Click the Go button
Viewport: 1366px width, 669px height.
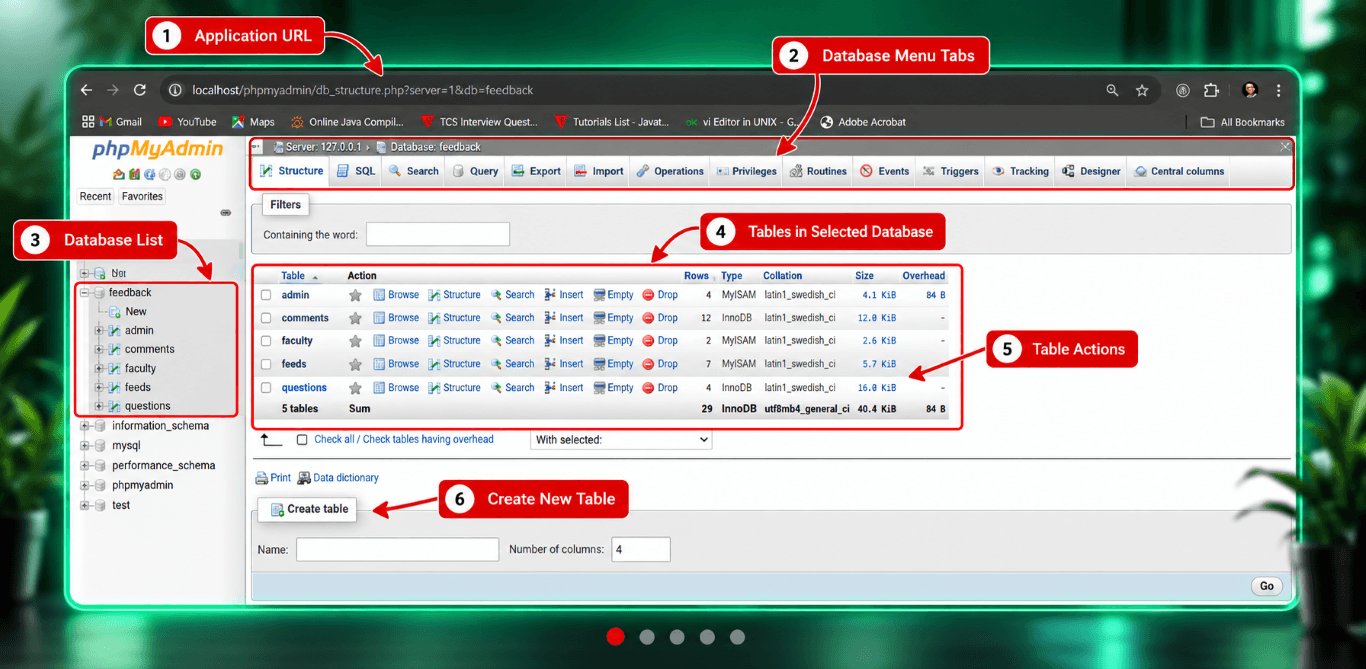1267,586
